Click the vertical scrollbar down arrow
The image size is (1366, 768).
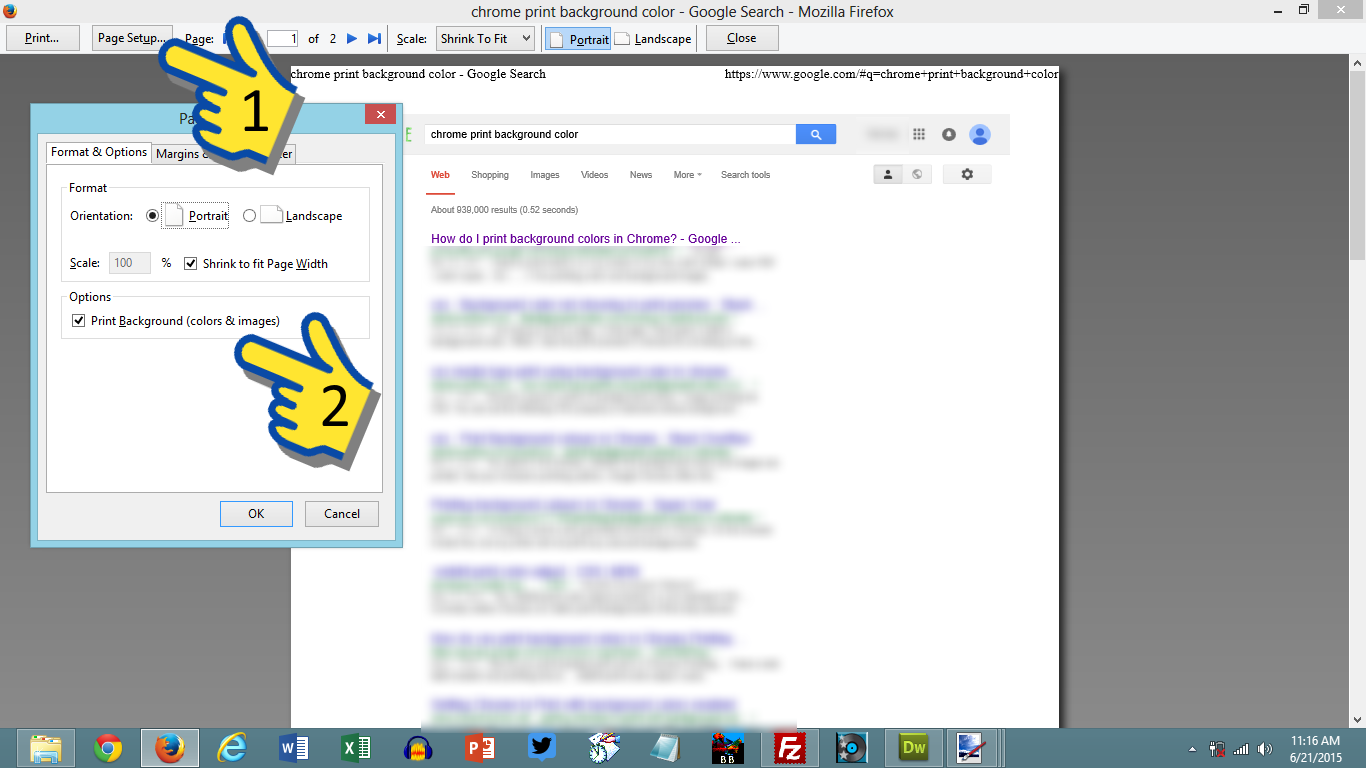tap(1357, 719)
